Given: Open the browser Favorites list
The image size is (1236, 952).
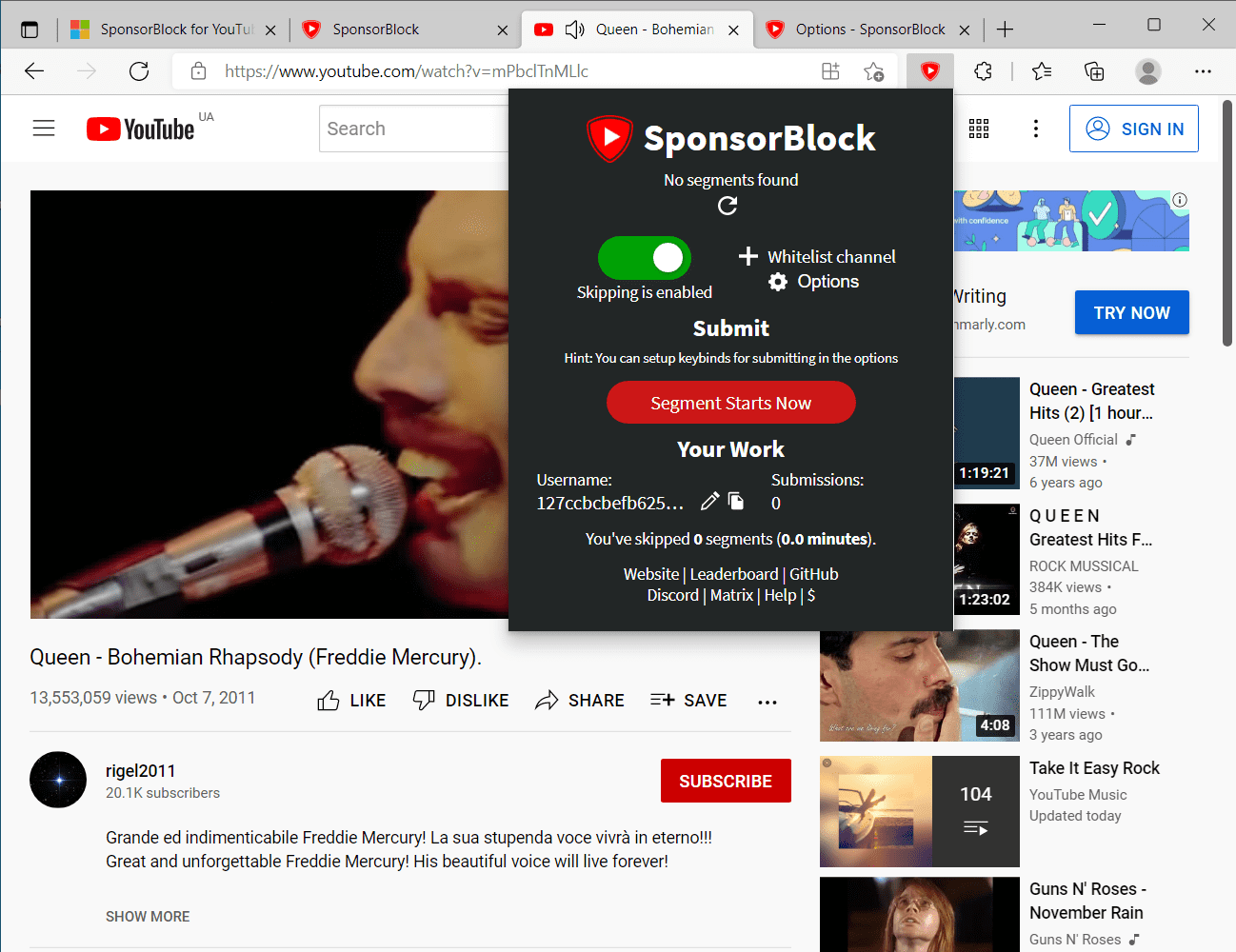Looking at the screenshot, I should tap(1042, 71).
